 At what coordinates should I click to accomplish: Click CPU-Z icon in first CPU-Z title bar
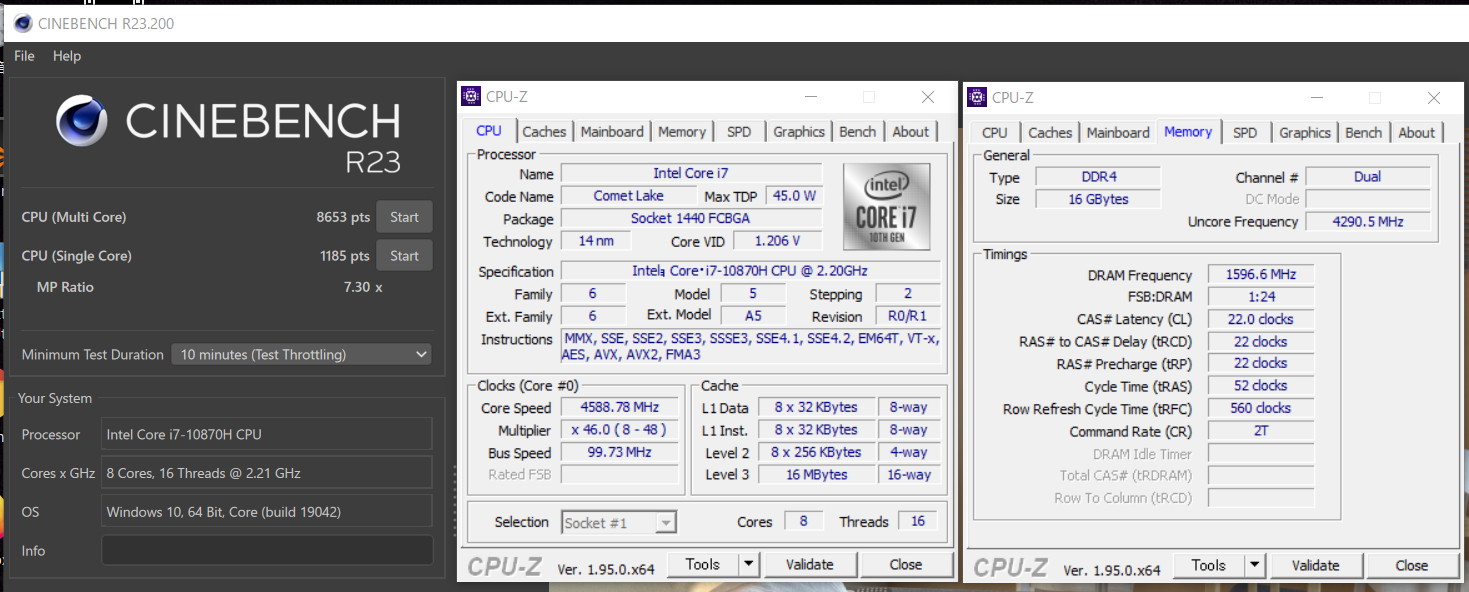tap(471, 96)
